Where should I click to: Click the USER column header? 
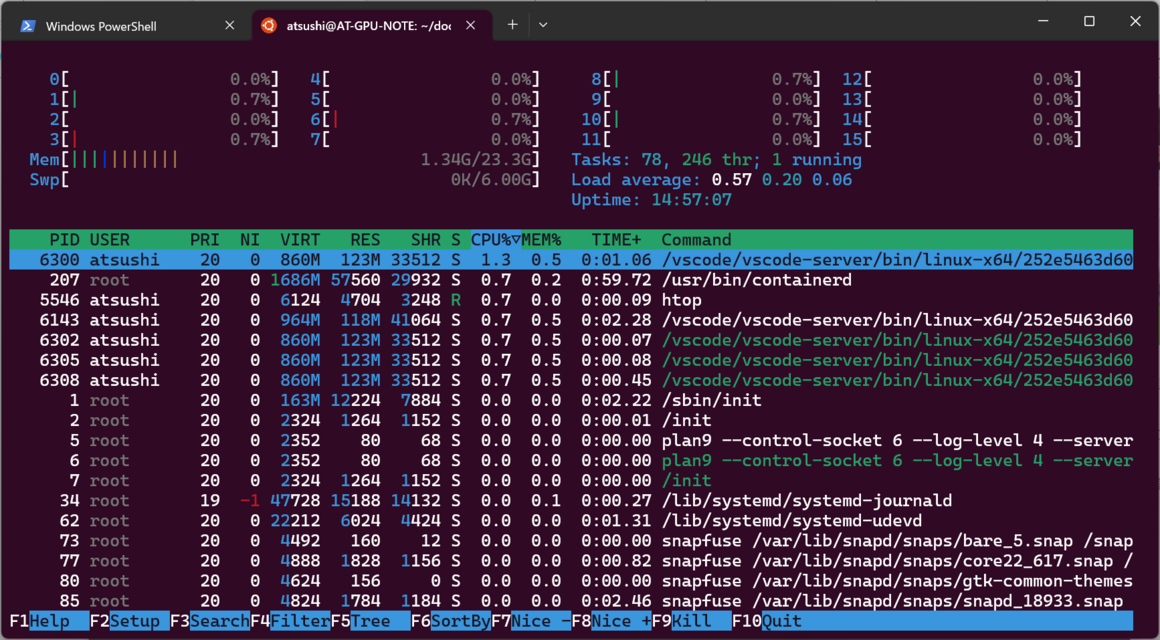click(110, 239)
